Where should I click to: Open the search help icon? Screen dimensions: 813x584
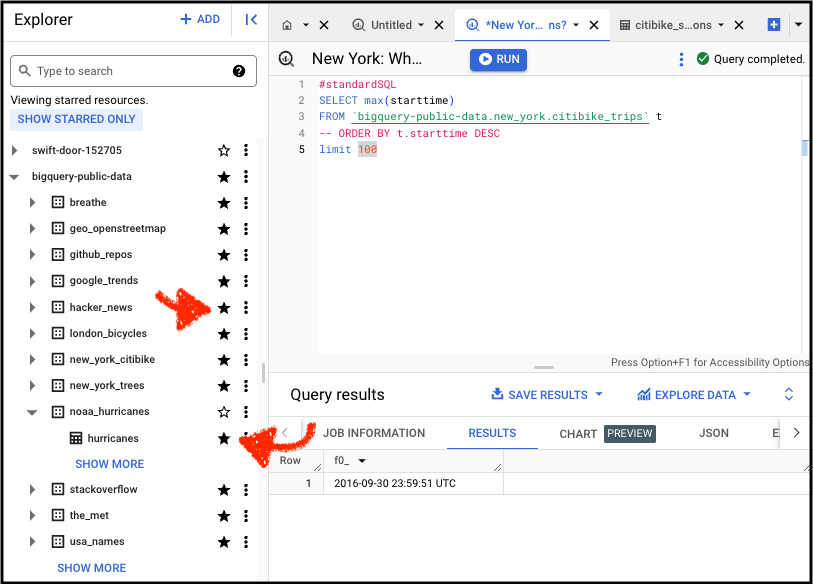tap(239, 71)
